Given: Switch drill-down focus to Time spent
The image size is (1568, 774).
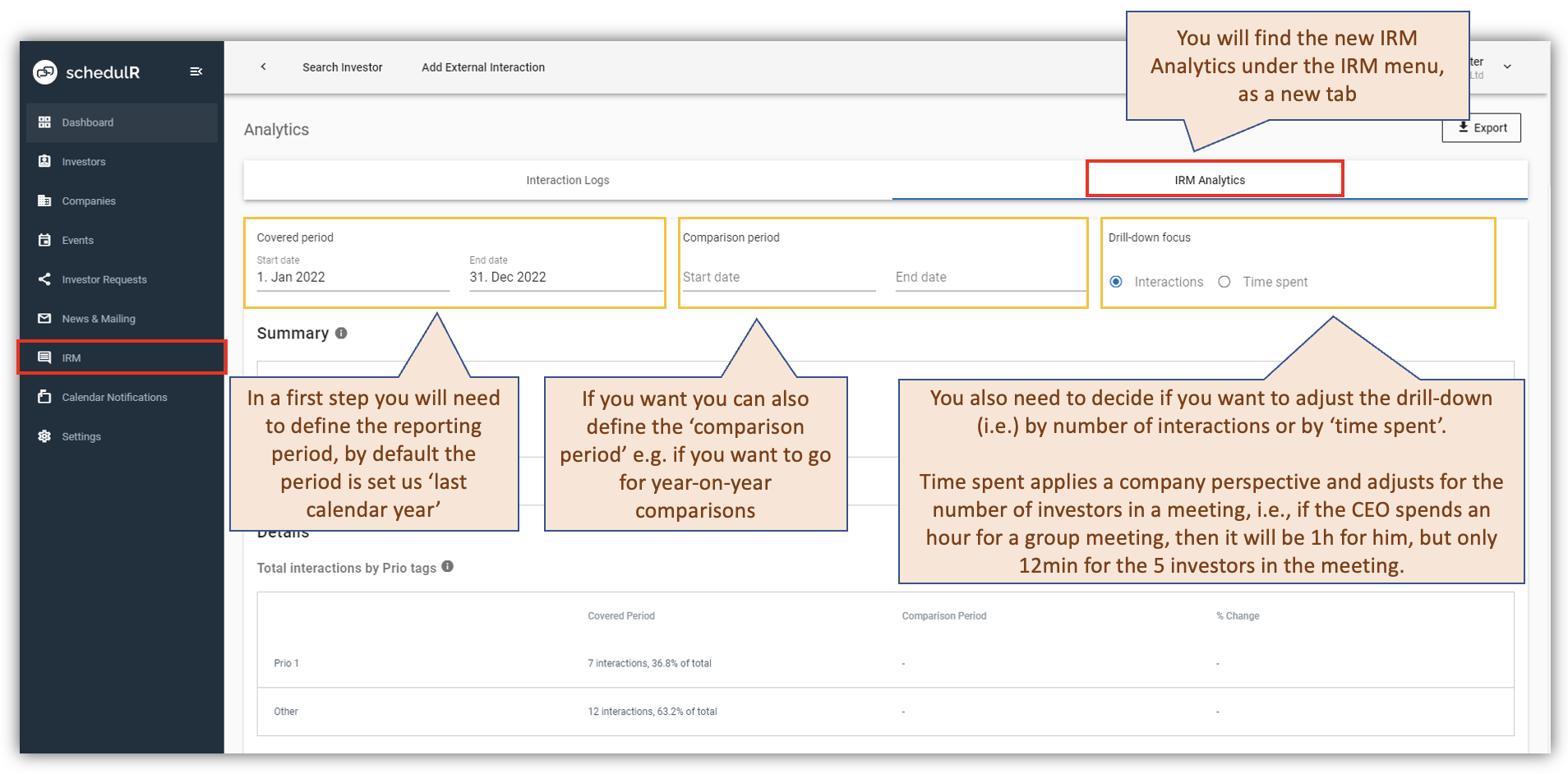Looking at the screenshot, I should pos(1224,281).
